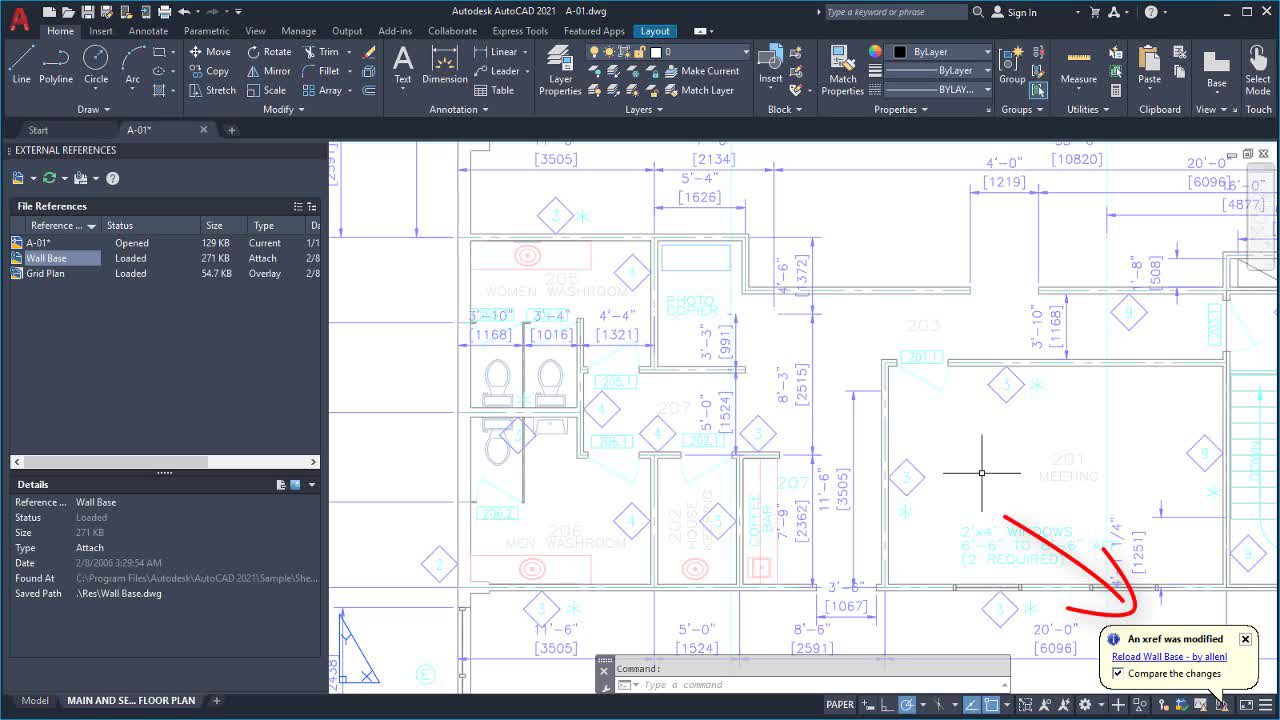The width and height of the screenshot is (1280, 720).
Task: Switch to the Model tab
Action: (x=36, y=700)
